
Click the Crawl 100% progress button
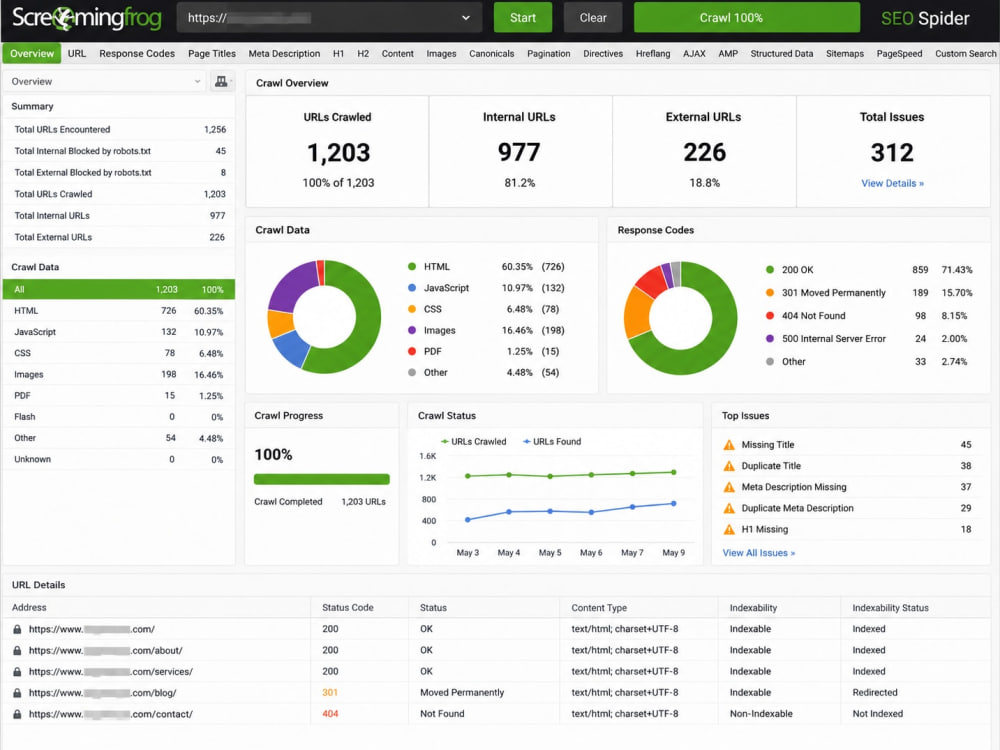click(747, 18)
